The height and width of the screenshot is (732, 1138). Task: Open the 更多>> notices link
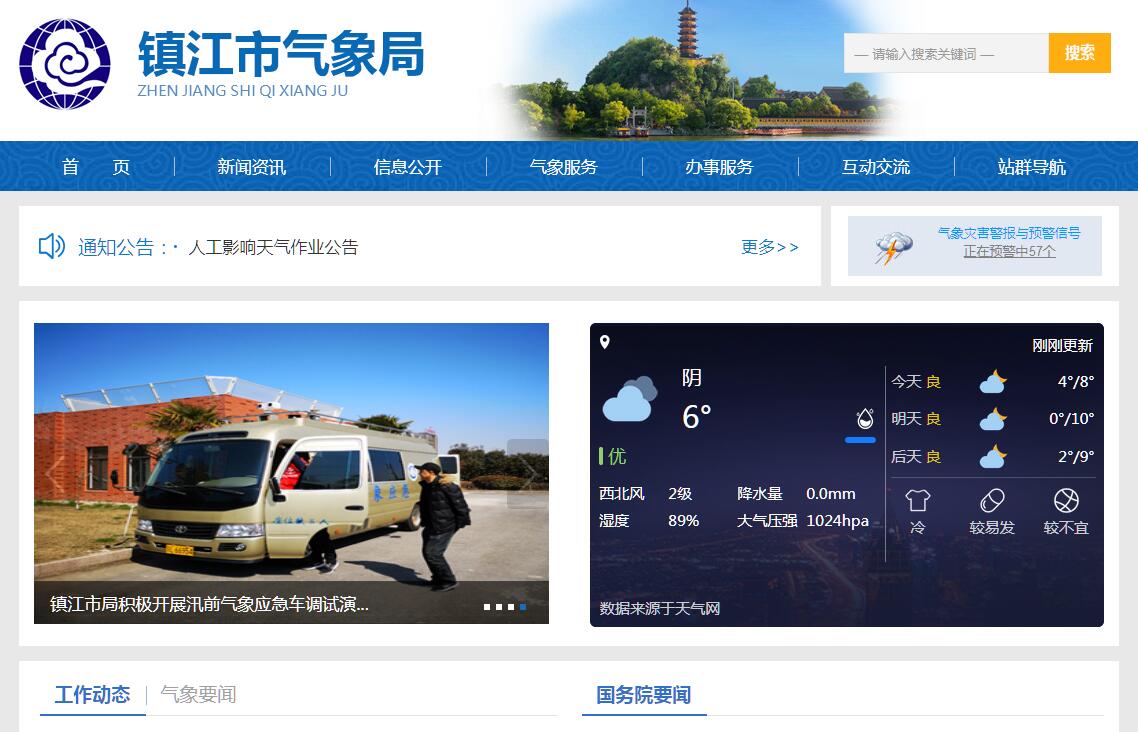(x=769, y=247)
